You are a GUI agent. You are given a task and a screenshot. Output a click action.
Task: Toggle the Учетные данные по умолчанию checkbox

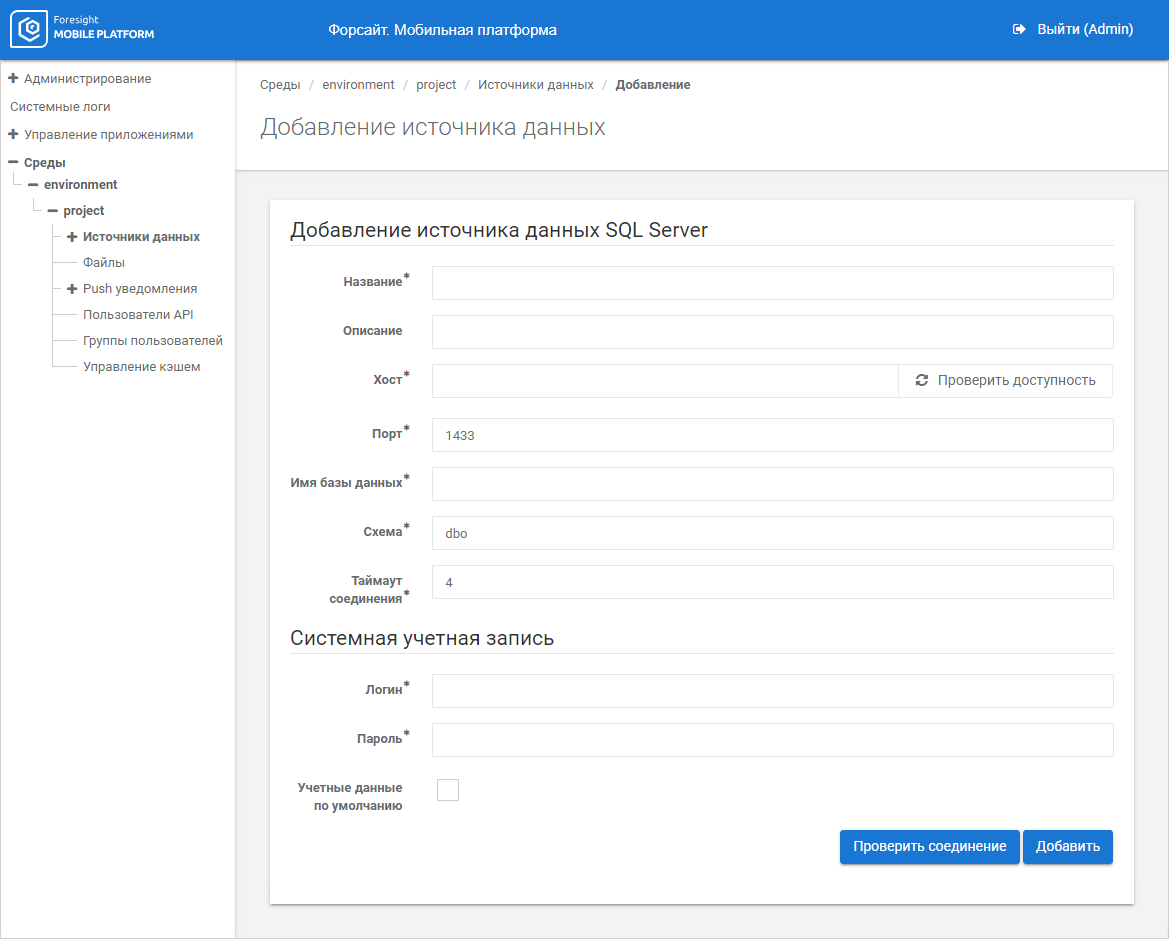448,790
